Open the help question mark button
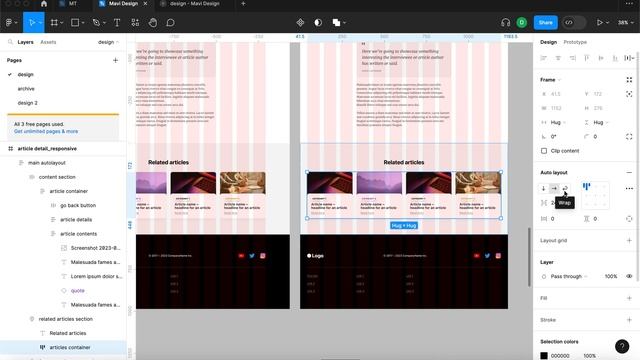The height and width of the screenshot is (360, 640). (622, 347)
